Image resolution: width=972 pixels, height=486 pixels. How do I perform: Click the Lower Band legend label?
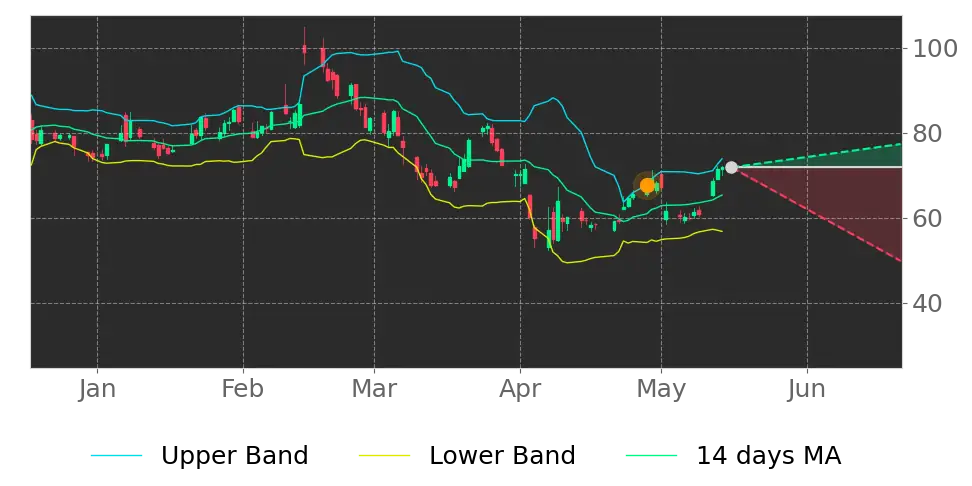[x=502, y=456]
